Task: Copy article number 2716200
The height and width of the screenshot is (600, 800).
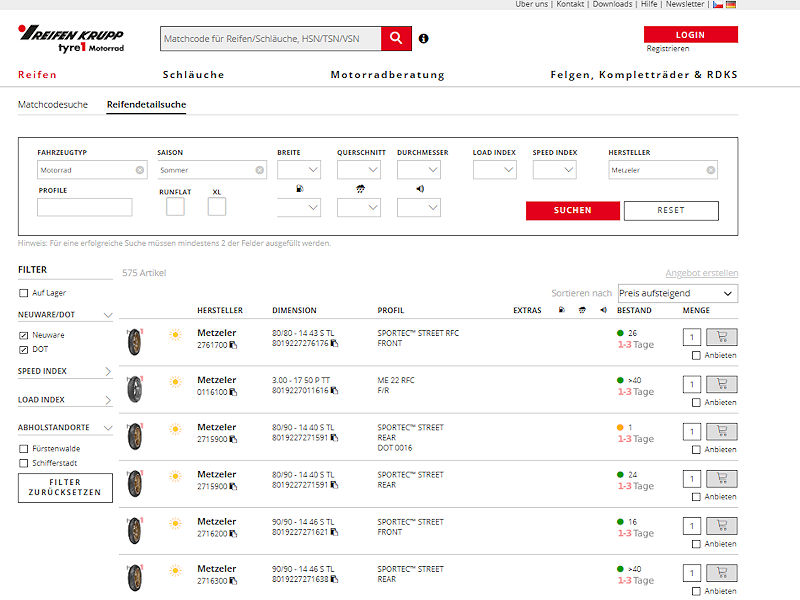Action: click(233, 534)
